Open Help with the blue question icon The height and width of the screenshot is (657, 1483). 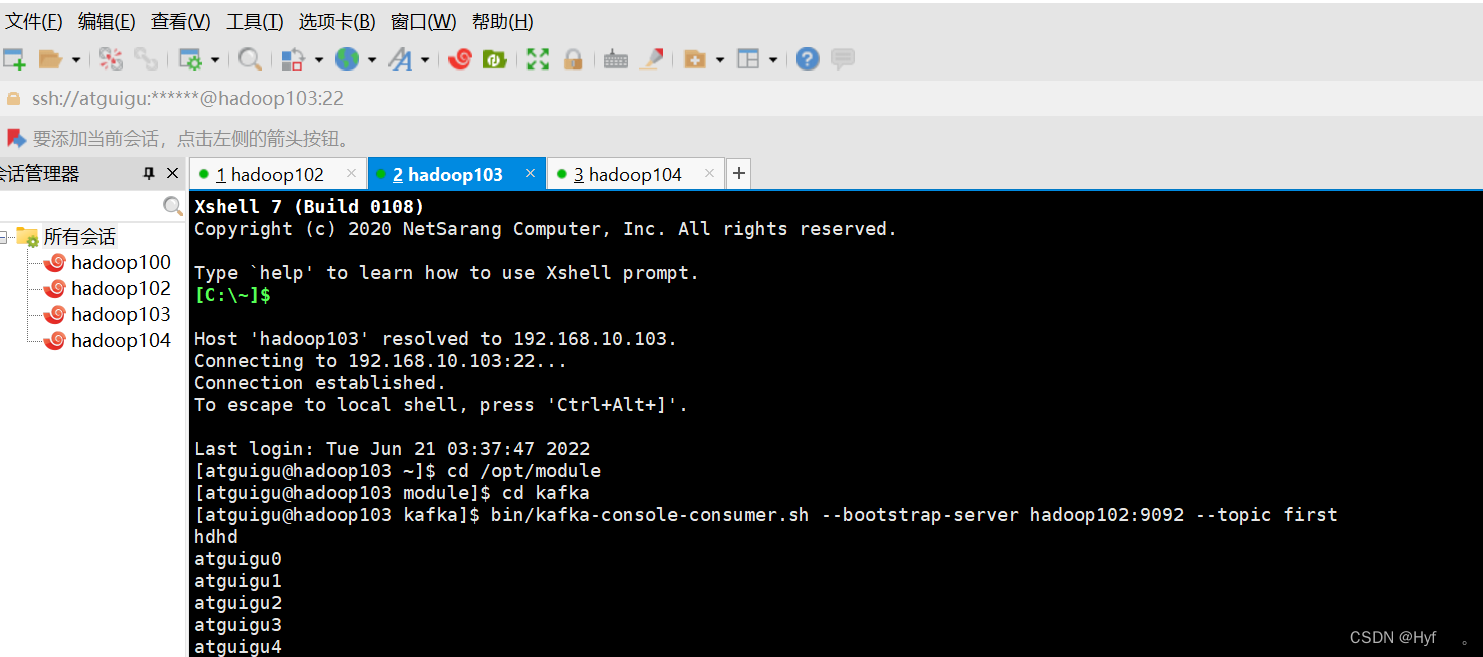coord(808,60)
